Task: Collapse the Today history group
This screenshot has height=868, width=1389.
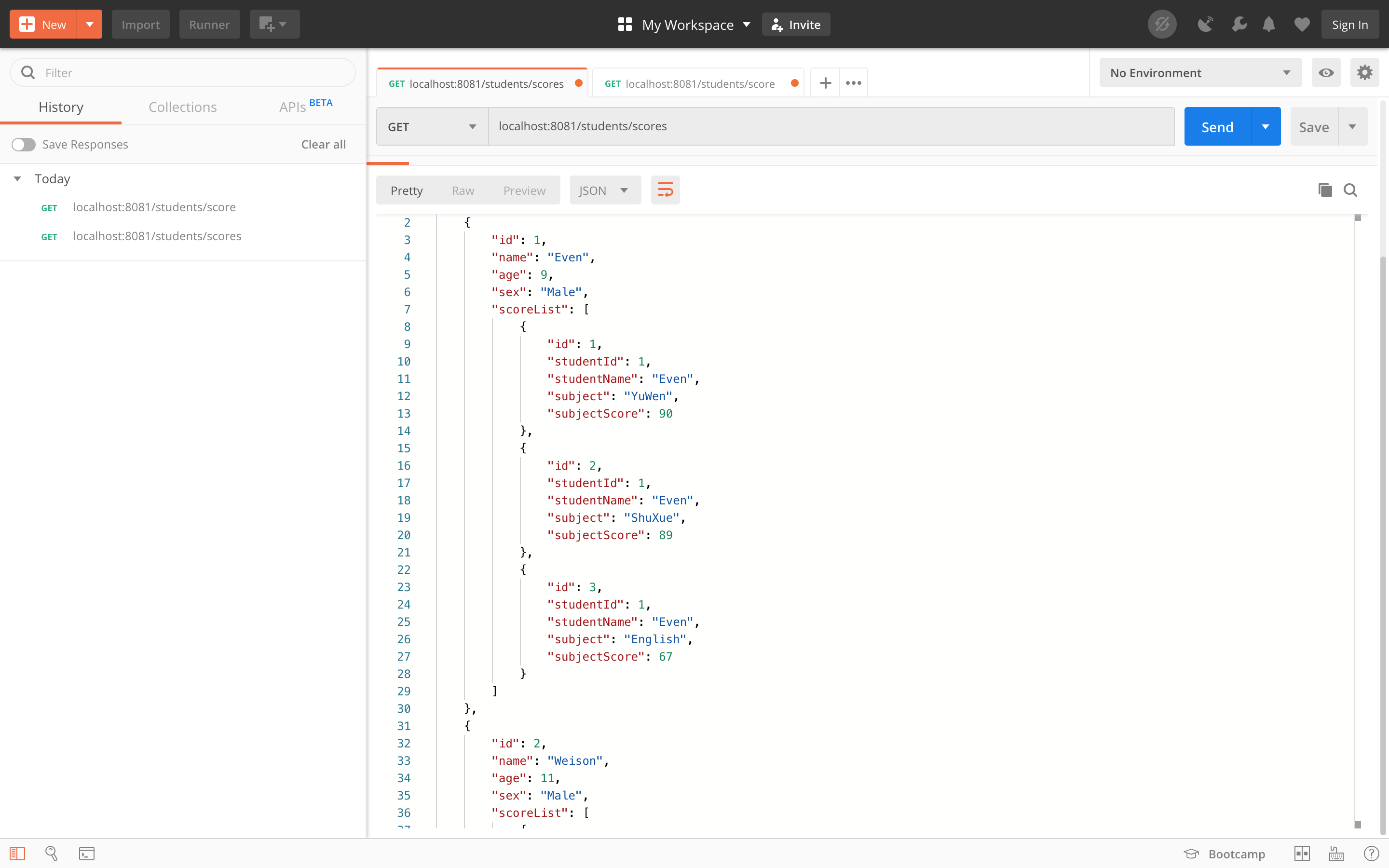Action: click(18, 178)
